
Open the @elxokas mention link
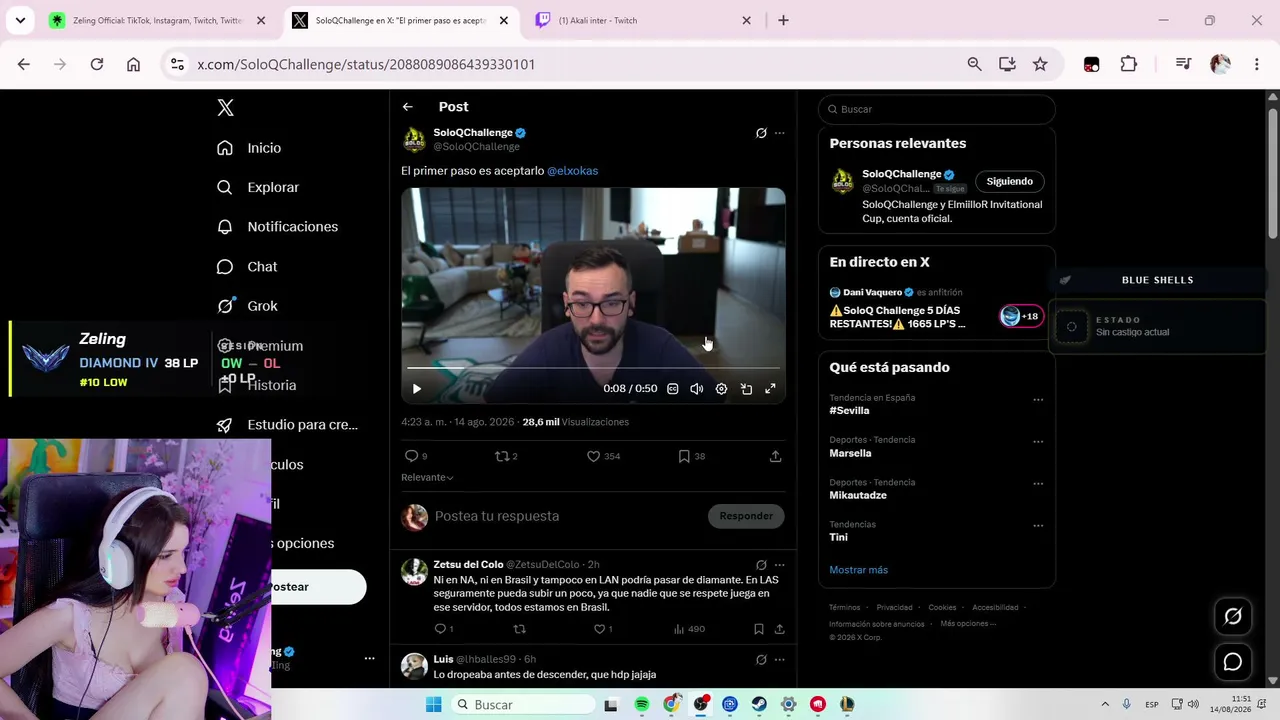(572, 171)
